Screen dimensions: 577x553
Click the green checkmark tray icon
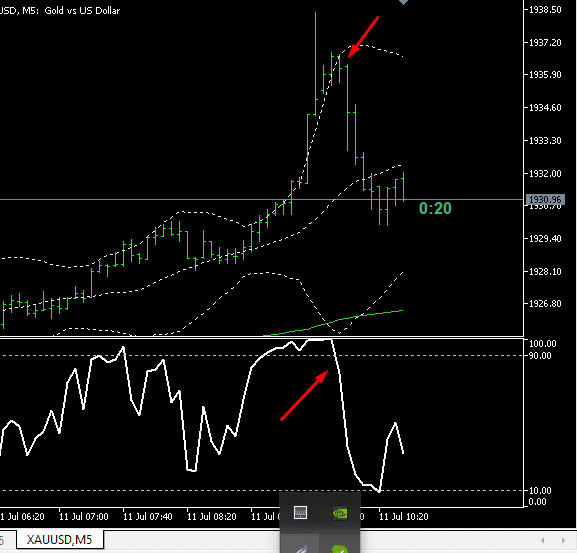click(340, 549)
